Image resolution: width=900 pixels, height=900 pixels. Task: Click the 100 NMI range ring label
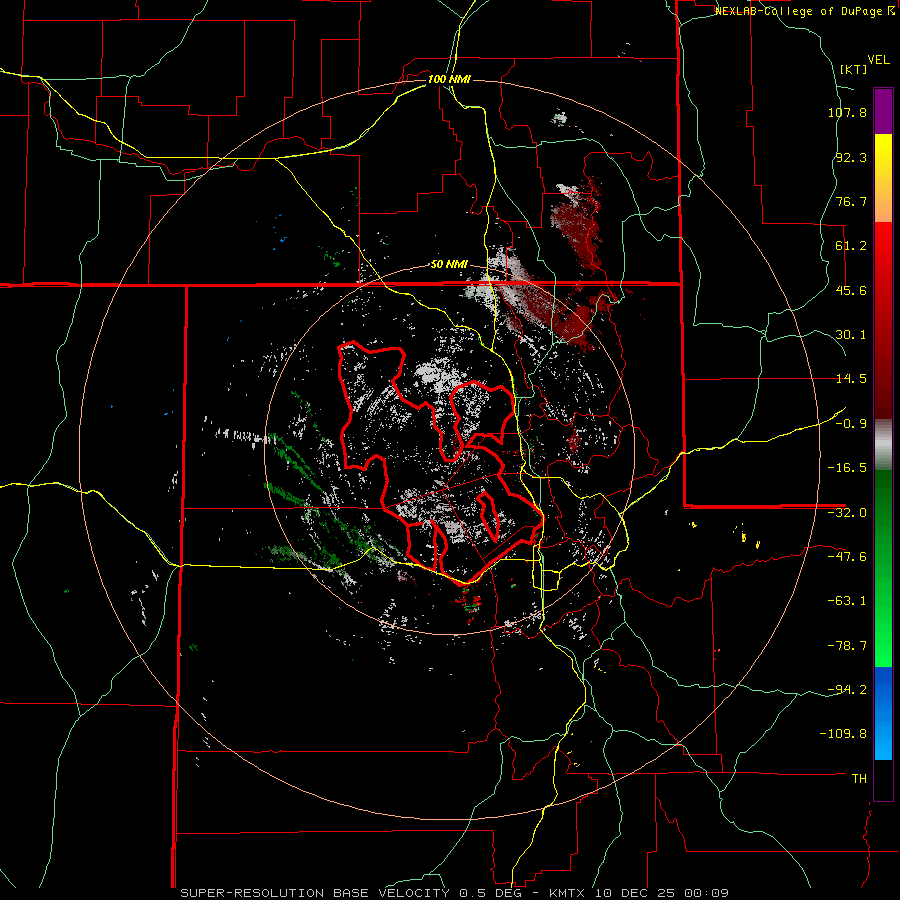coord(449,79)
